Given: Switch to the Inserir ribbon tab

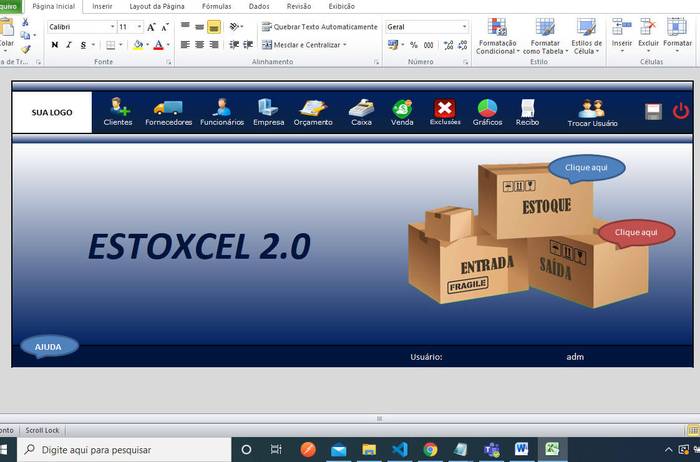Looking at the screenshot, I should click(102, 6).
